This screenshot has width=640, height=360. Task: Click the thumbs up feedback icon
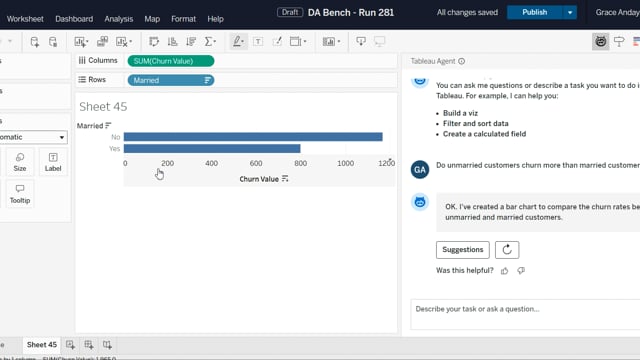point(504,271)
